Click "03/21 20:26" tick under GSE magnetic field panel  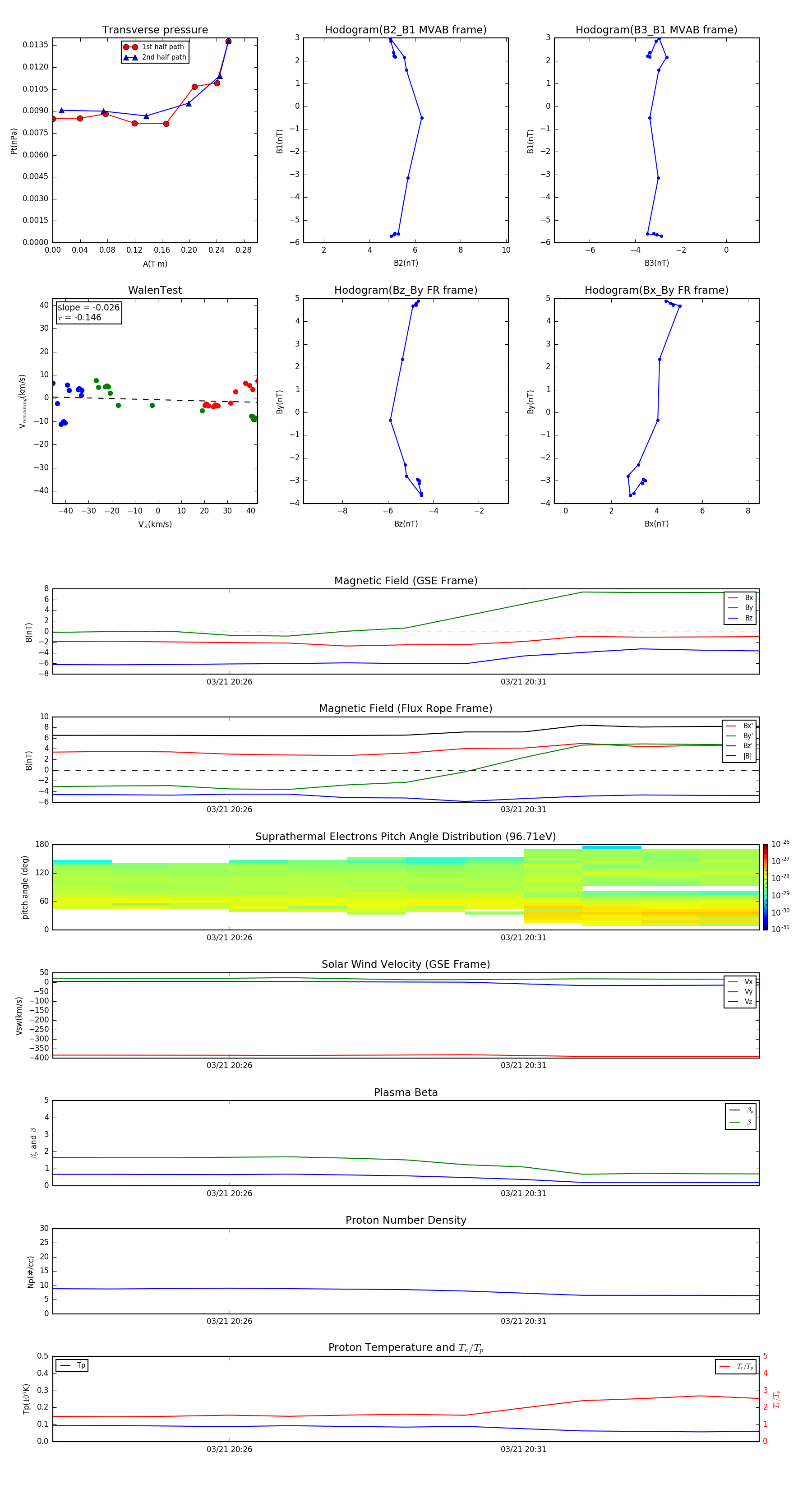pos(230,682)
